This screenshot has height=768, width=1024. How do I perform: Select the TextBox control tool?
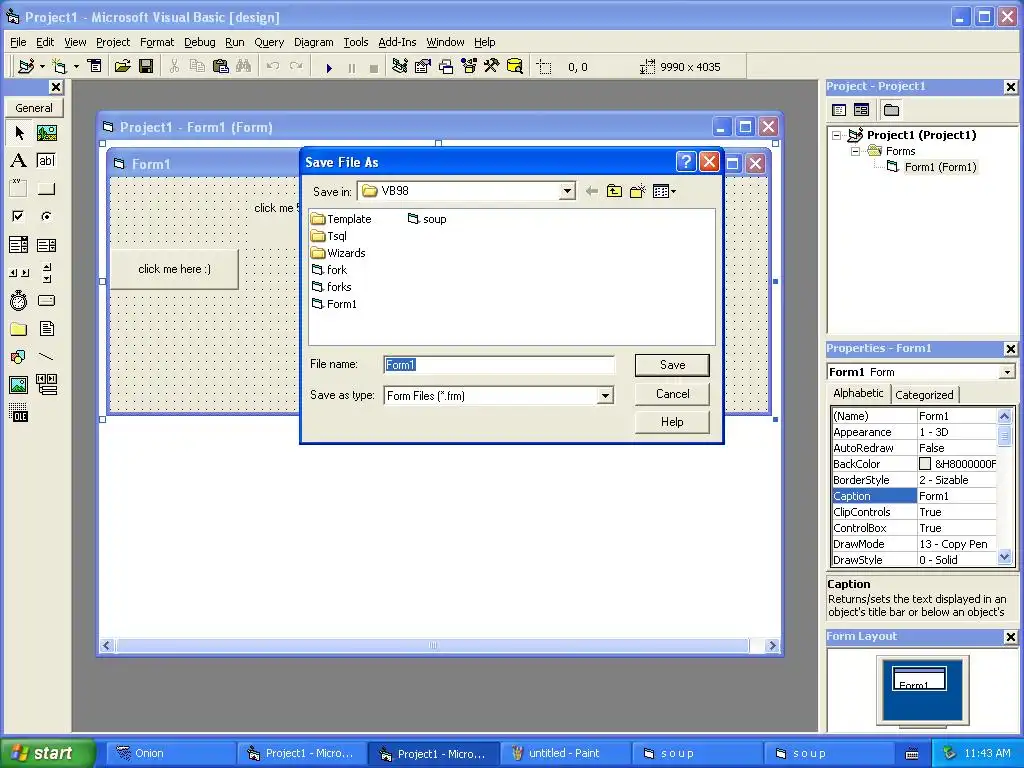[x=46, y=161]
